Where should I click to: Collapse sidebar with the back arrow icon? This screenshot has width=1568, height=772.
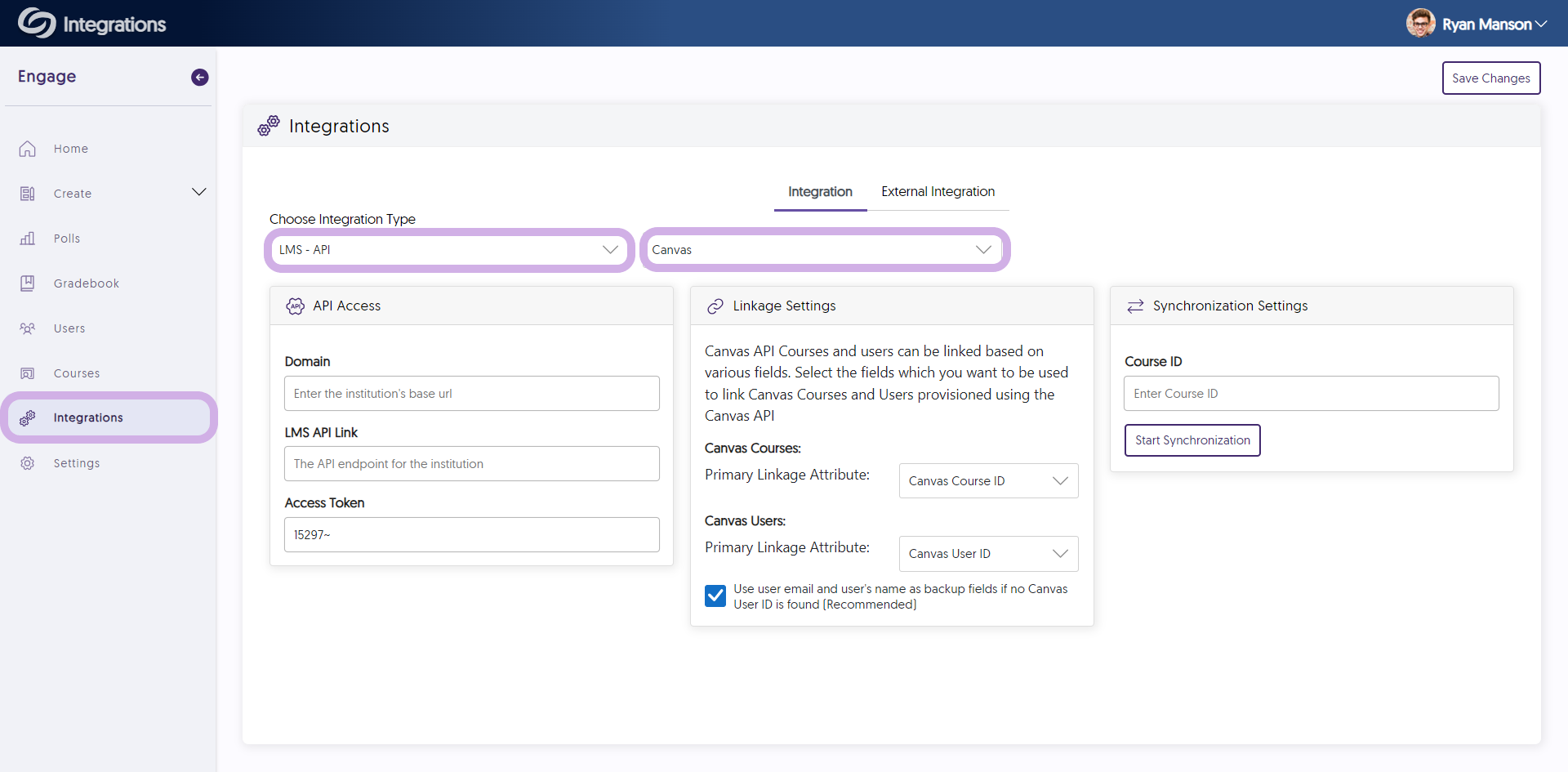pyautogui.click(x=200, y=78)
